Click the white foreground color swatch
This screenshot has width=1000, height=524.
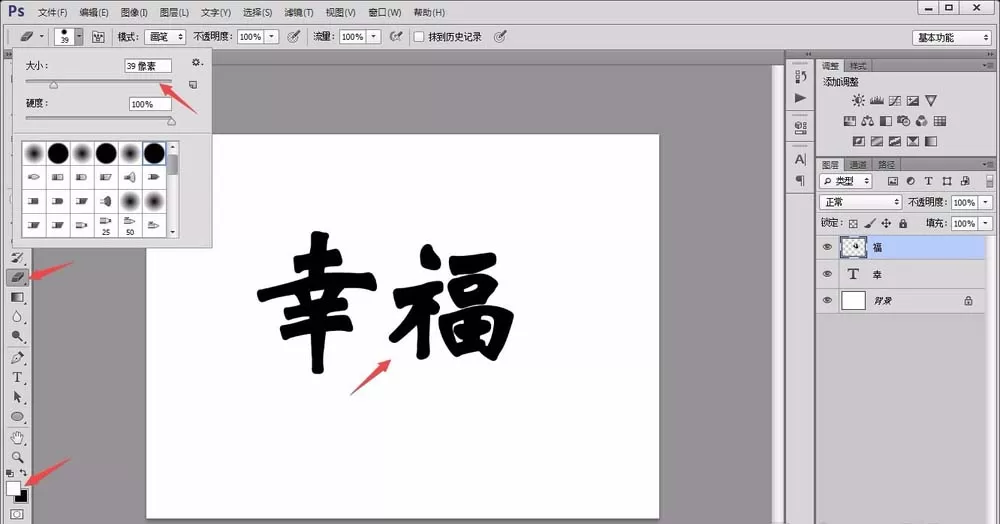(12, 488)
